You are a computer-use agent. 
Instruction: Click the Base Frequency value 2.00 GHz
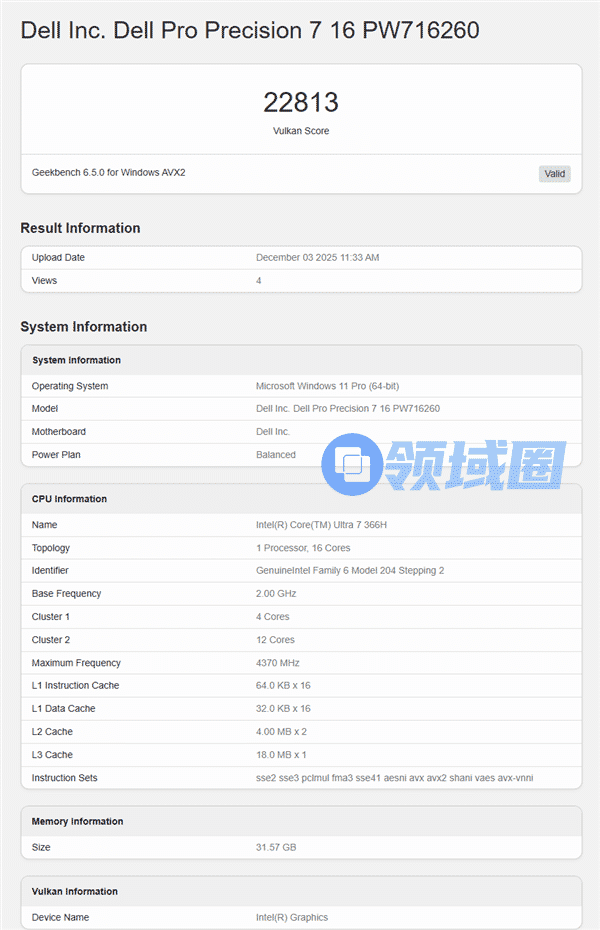276,594
